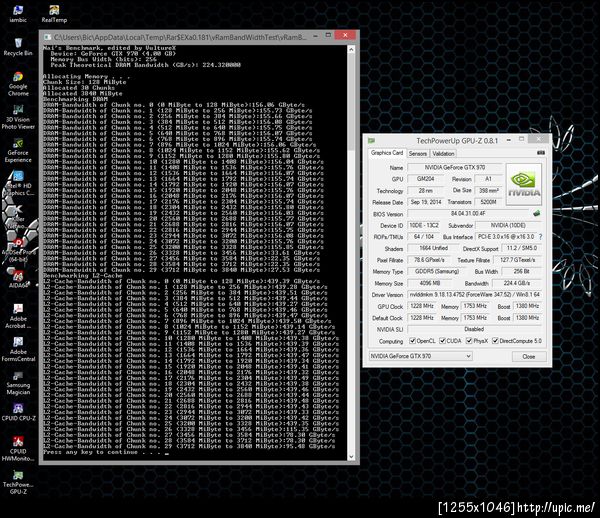This screenshot has width=600, height=518.
Task: Click the Release Date value Sep 19, 2014
Action: point(426,202)
